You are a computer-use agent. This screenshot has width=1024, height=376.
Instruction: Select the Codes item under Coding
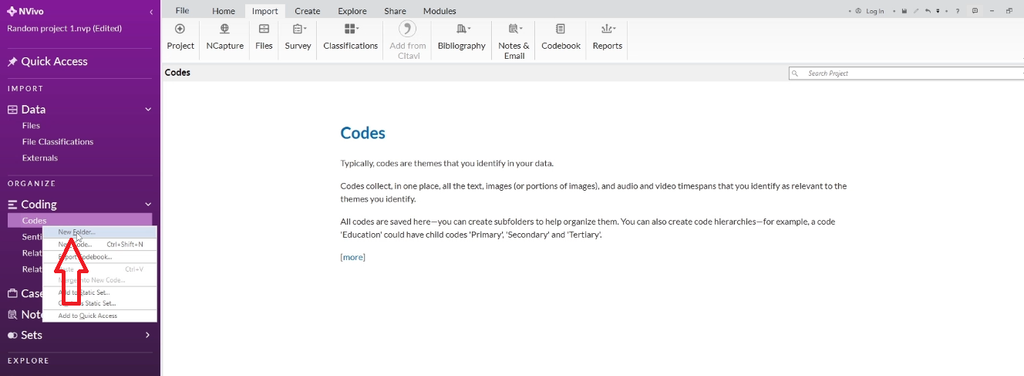(80, 221)
